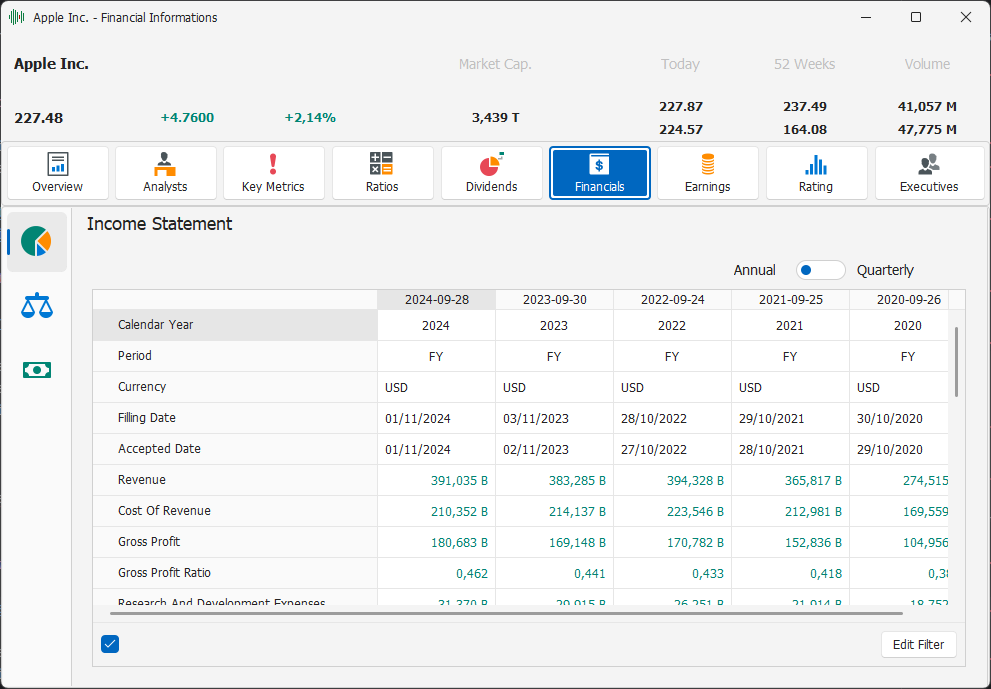Click filing date 03/11/2023
Screen dimensions: 991x689
[536, 419]
